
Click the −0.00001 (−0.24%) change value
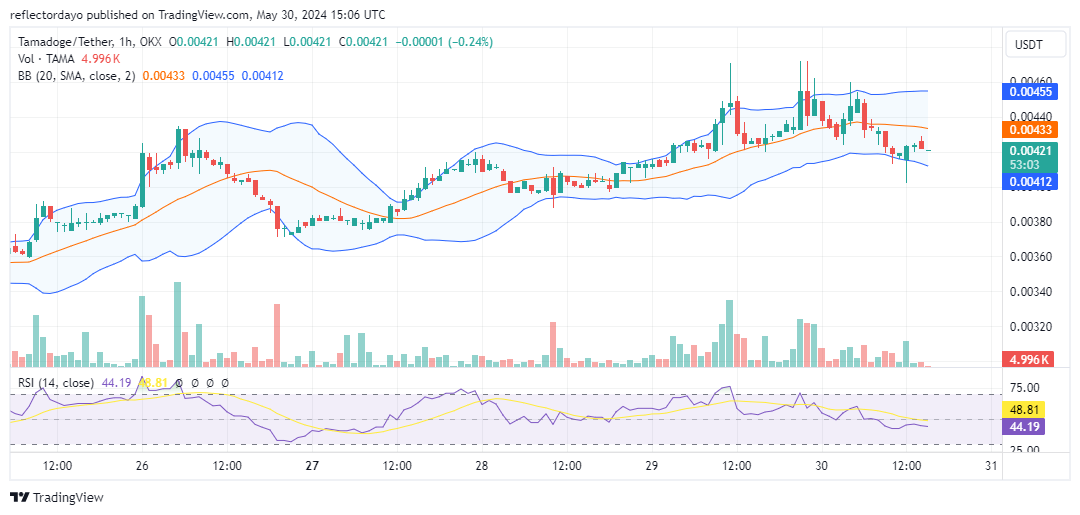445,42
